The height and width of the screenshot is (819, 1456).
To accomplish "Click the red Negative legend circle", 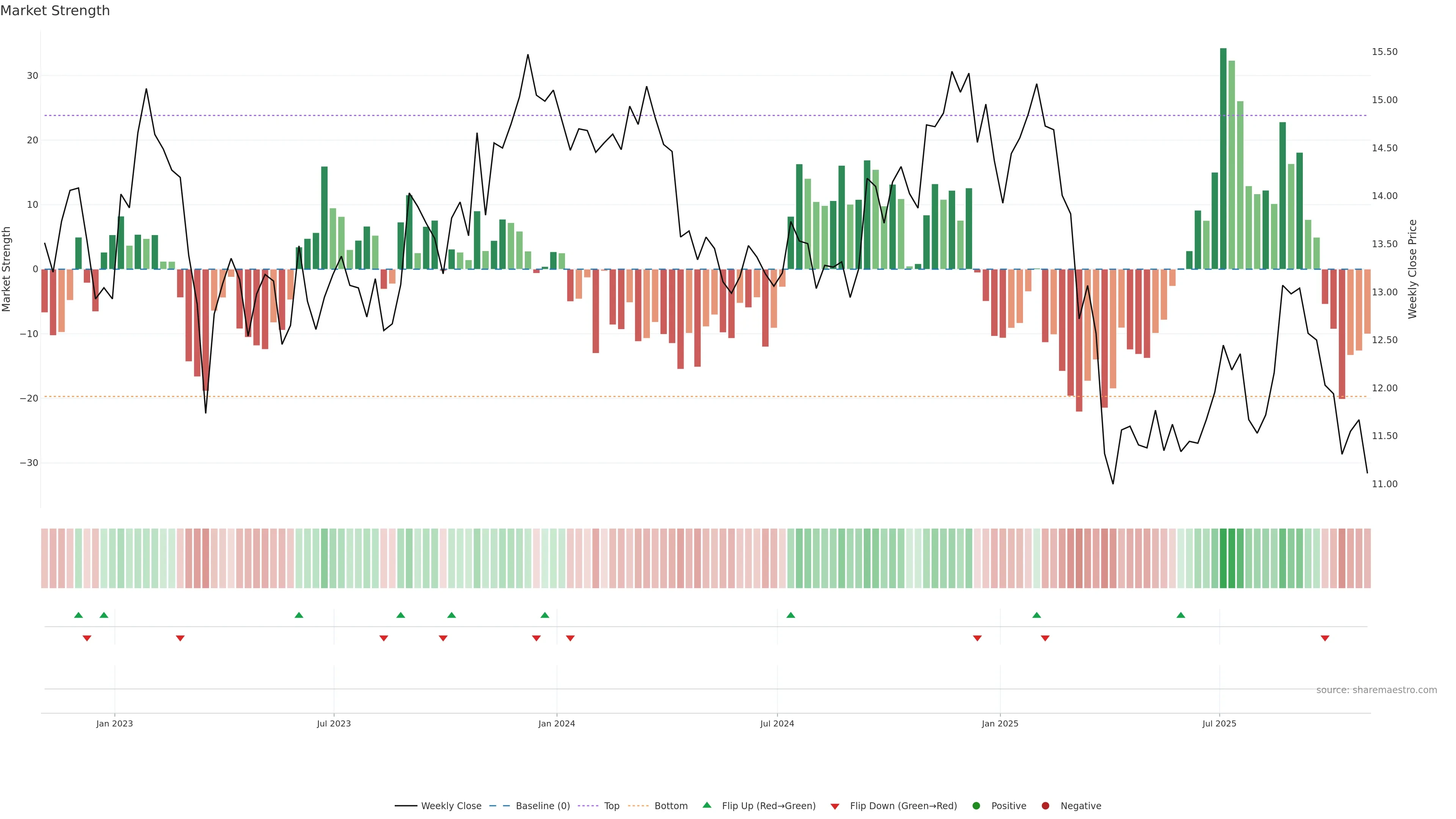I will click(1045, 805).
